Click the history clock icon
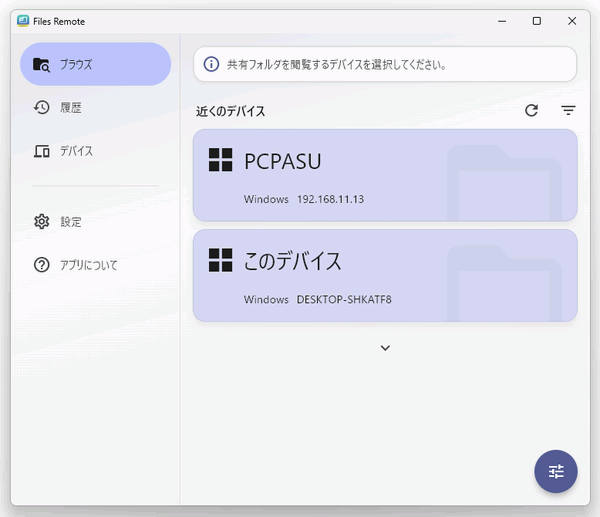The image size is (600, 517). 41,108
